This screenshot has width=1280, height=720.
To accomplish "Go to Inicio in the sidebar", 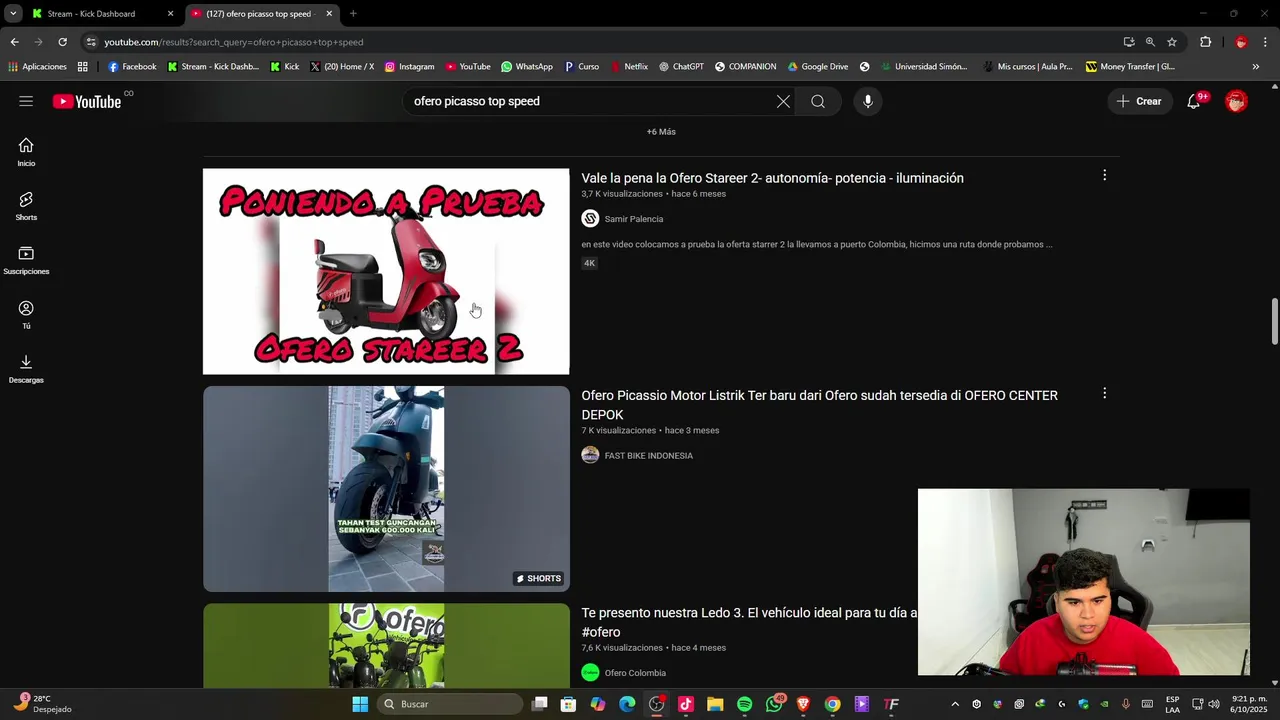I will coord(26,152).
